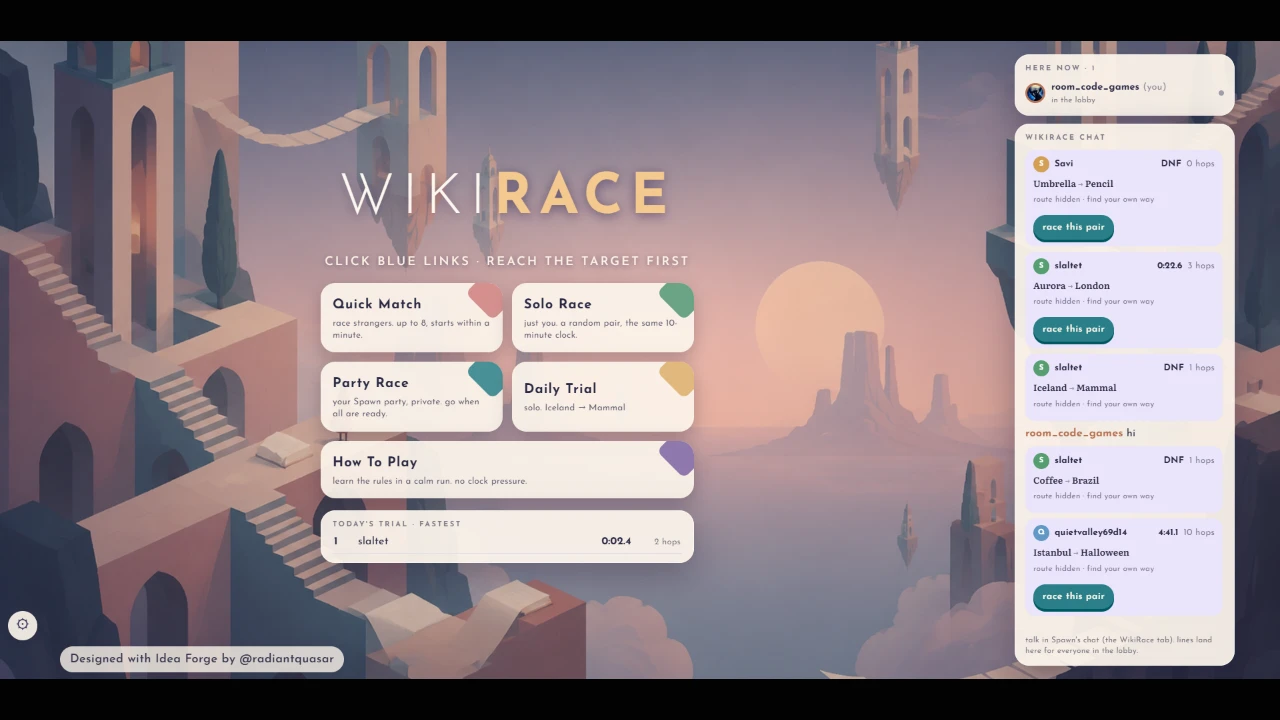The width and height of the screenshot is (1280, 720).
Task: Click the 0:22.6 time on slaltet's entry
Action: pyautogui.click(x=1169, y=266)
